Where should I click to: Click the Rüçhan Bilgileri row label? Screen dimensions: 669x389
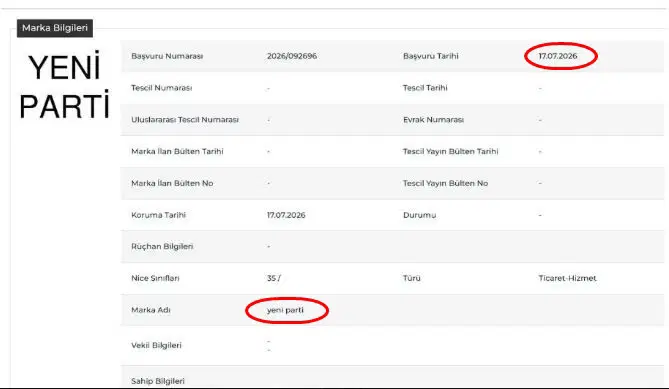point(162,247)
